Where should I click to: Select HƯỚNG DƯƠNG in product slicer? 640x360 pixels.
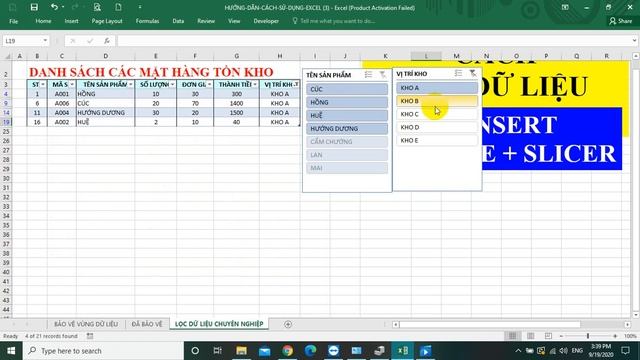click(347, 128)
